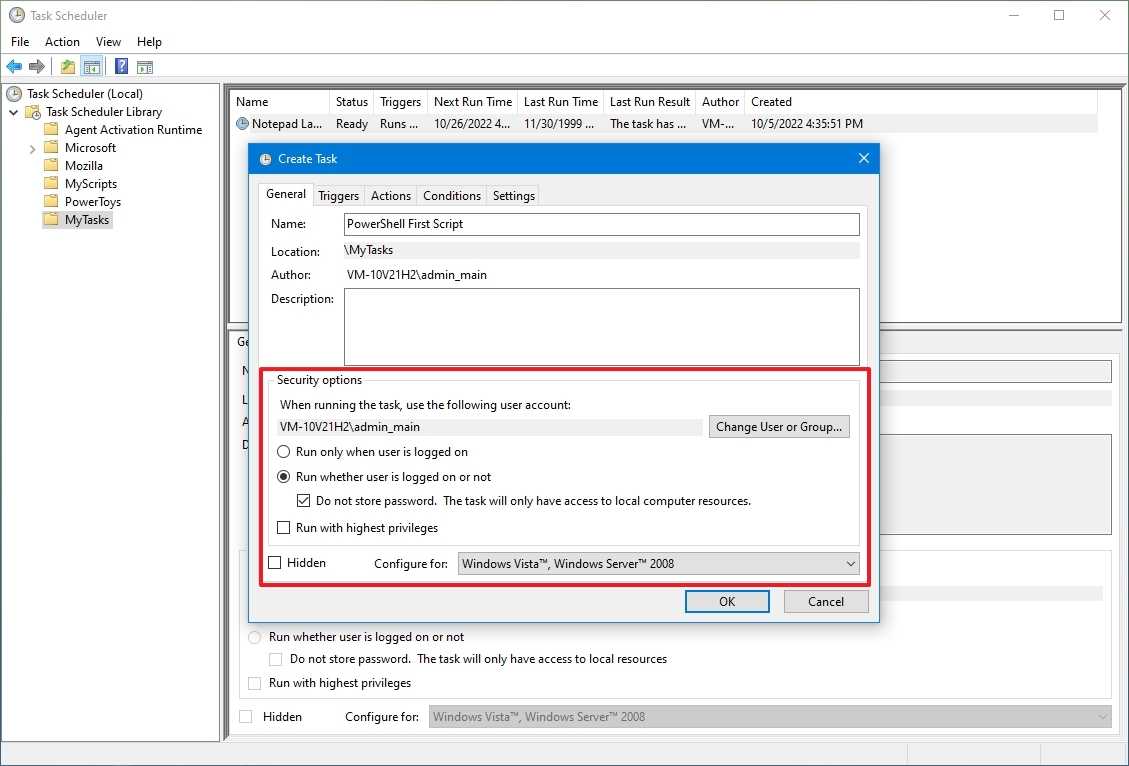The height and width of the screenshot is (766, 1129).
Task: Expand the Microsoft folder tree node
Action: [33, 148]
